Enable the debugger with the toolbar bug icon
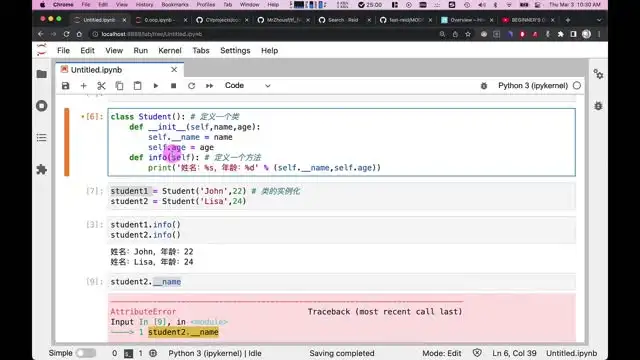The image size is (640, 360). (x=484, y=86)
